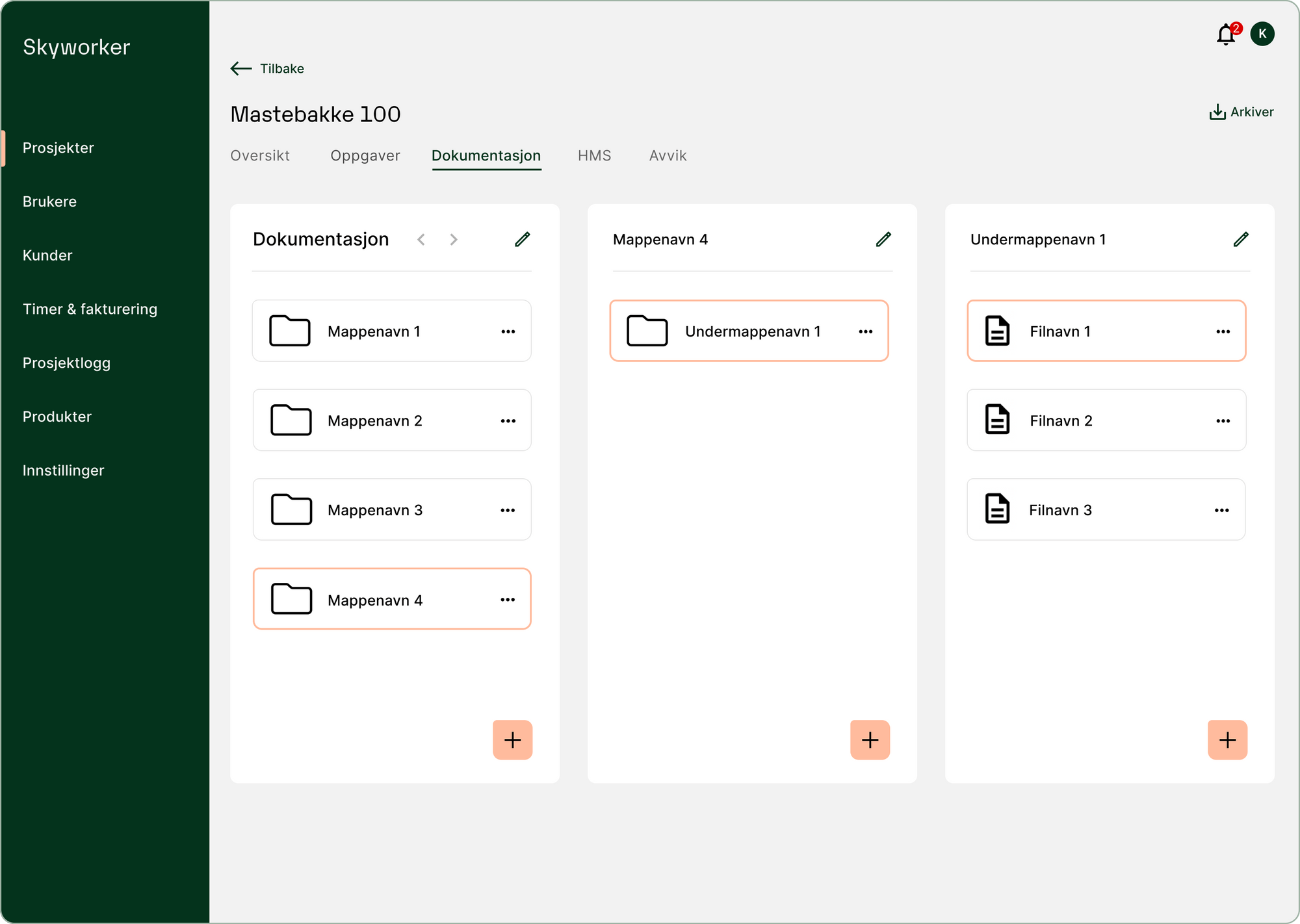Screen dimensions: 1300x924
Task: Click pencil icon beside Undermappenavn 1 header
Action: click(x=1241, y=239)
